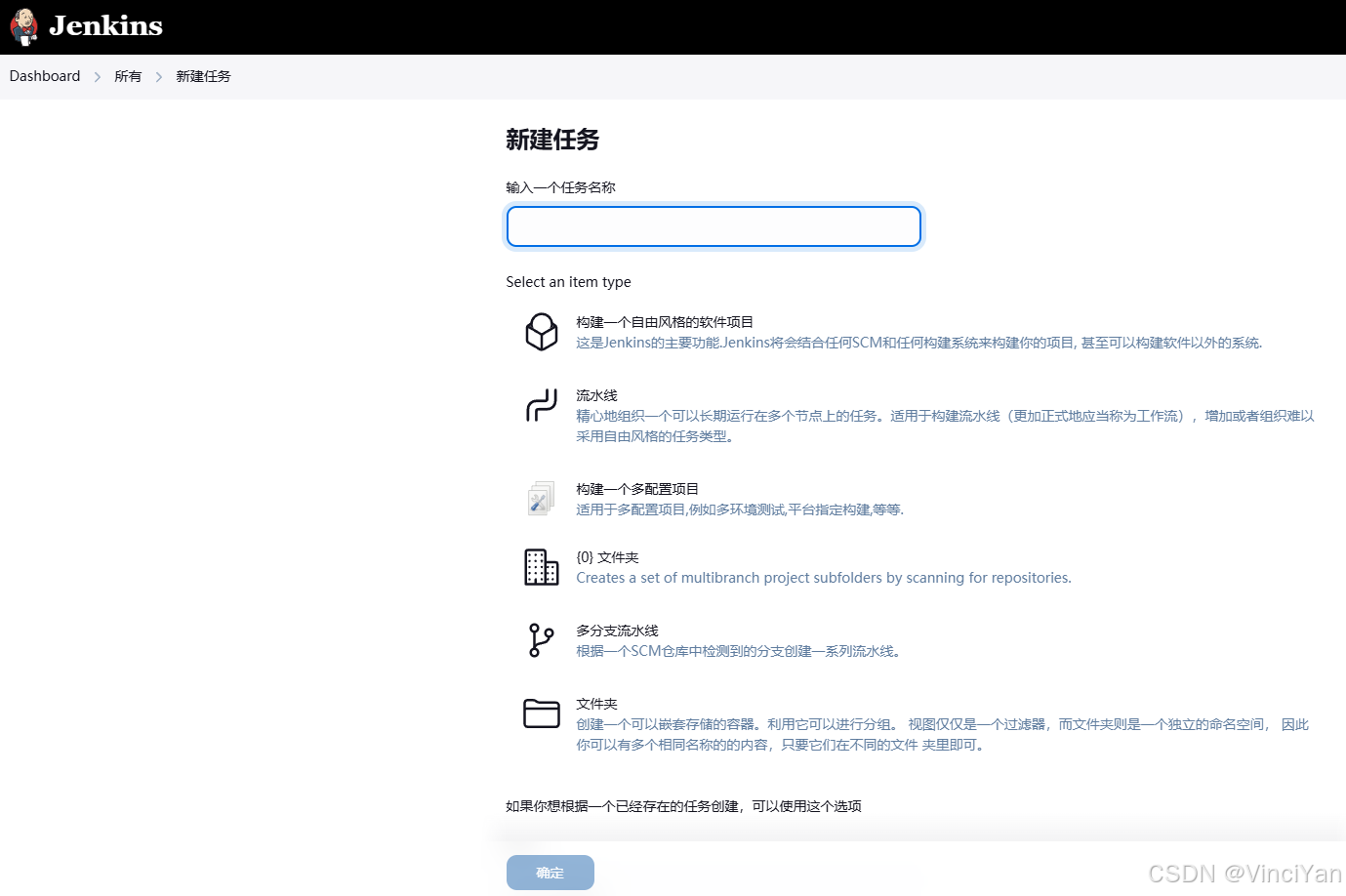The height and width of the screenshot is (896, 1346).
Task: Select the multibranch pipeline branch icon
Action: coord(542,640)
